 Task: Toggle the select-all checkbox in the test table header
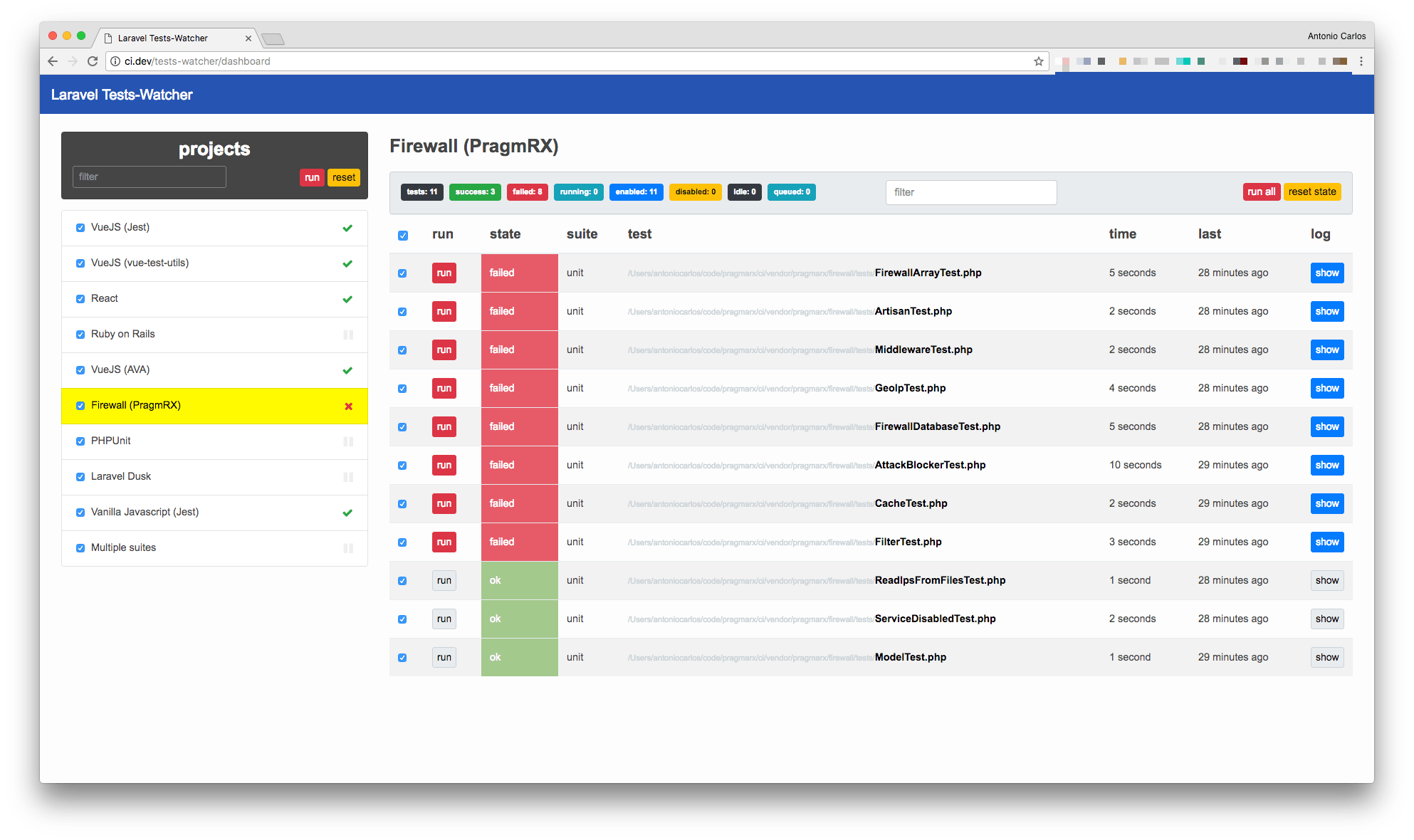[x=403, y=234]
